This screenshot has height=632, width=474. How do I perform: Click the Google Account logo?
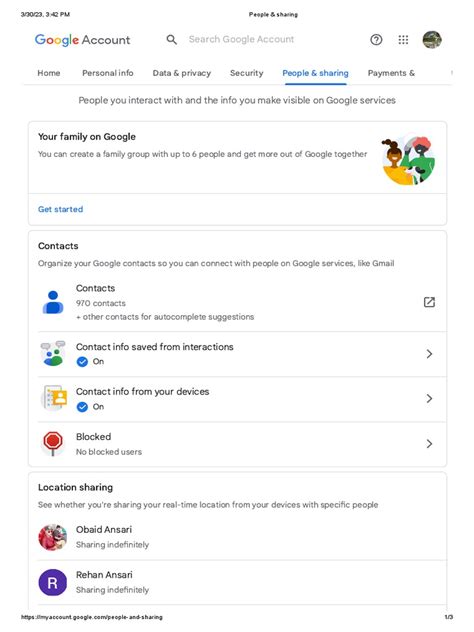click(82, 40)
